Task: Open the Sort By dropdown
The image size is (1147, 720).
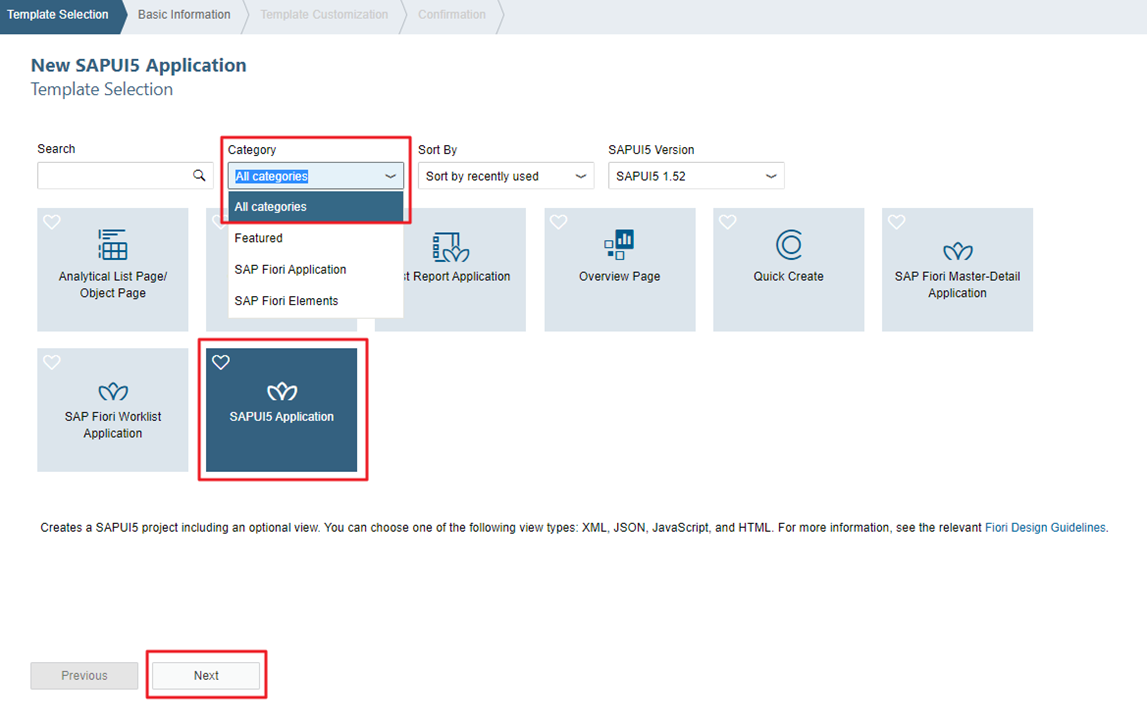Action: [x=506, y=176]
